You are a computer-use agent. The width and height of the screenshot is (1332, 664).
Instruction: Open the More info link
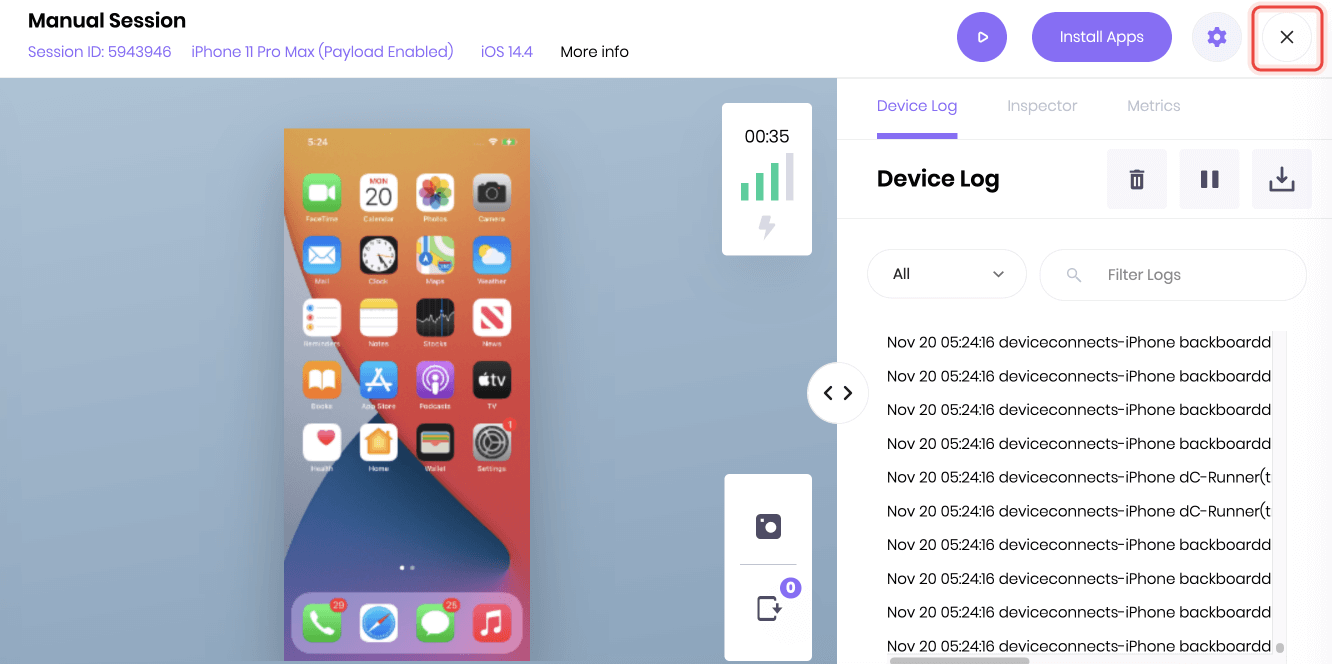click(595, 52)
